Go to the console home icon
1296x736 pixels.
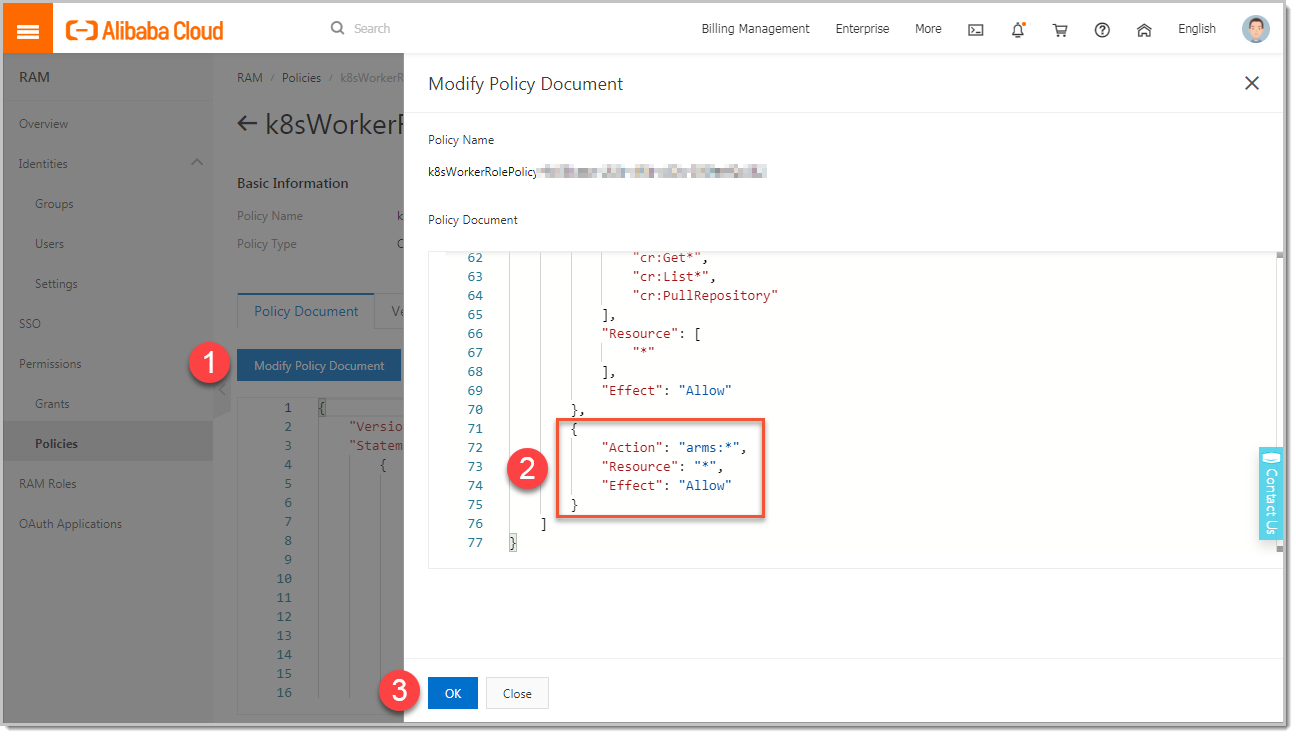pos(1144,30)
